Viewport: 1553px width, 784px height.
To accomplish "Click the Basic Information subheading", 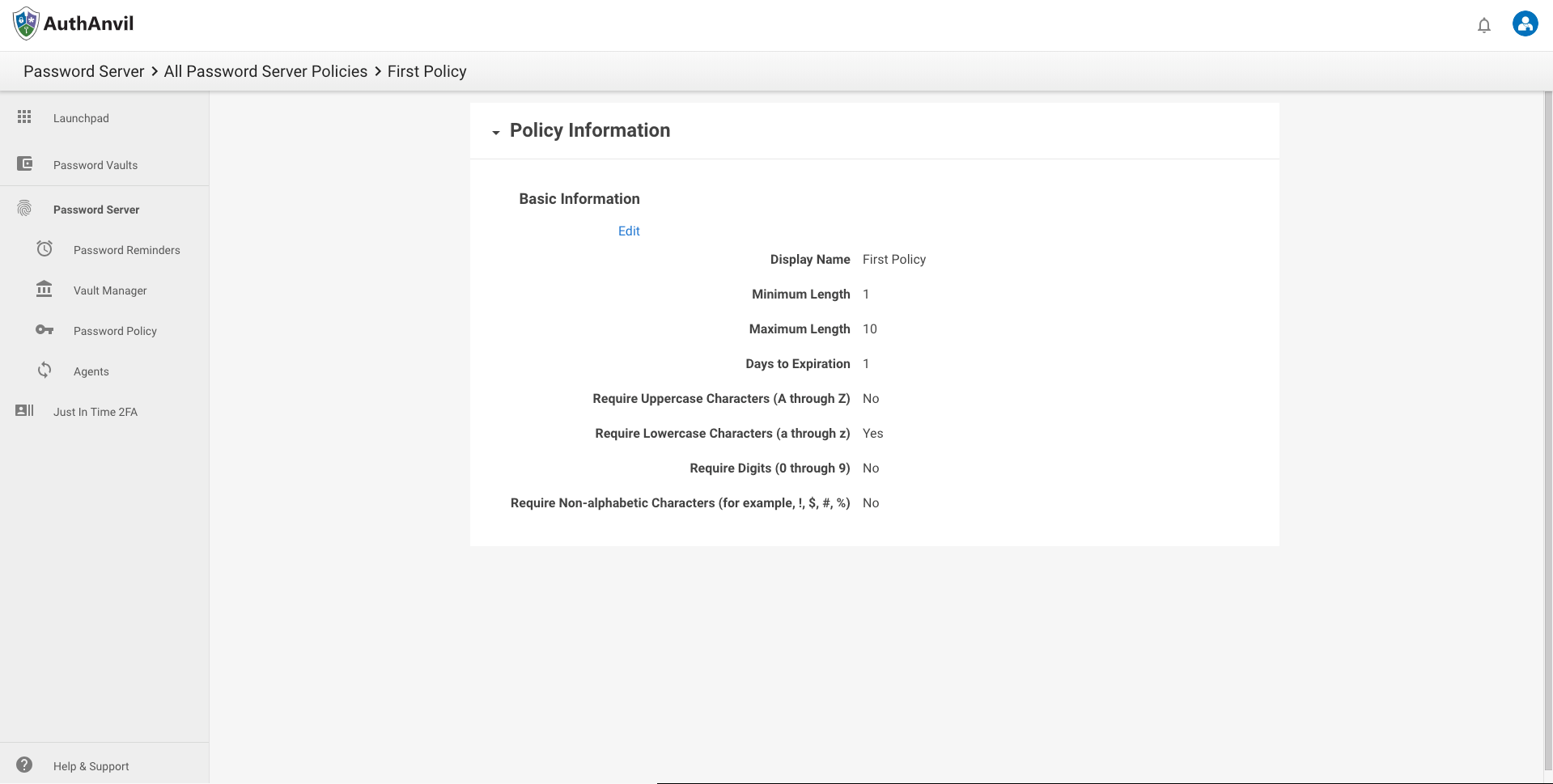I will tap(579, 199).
